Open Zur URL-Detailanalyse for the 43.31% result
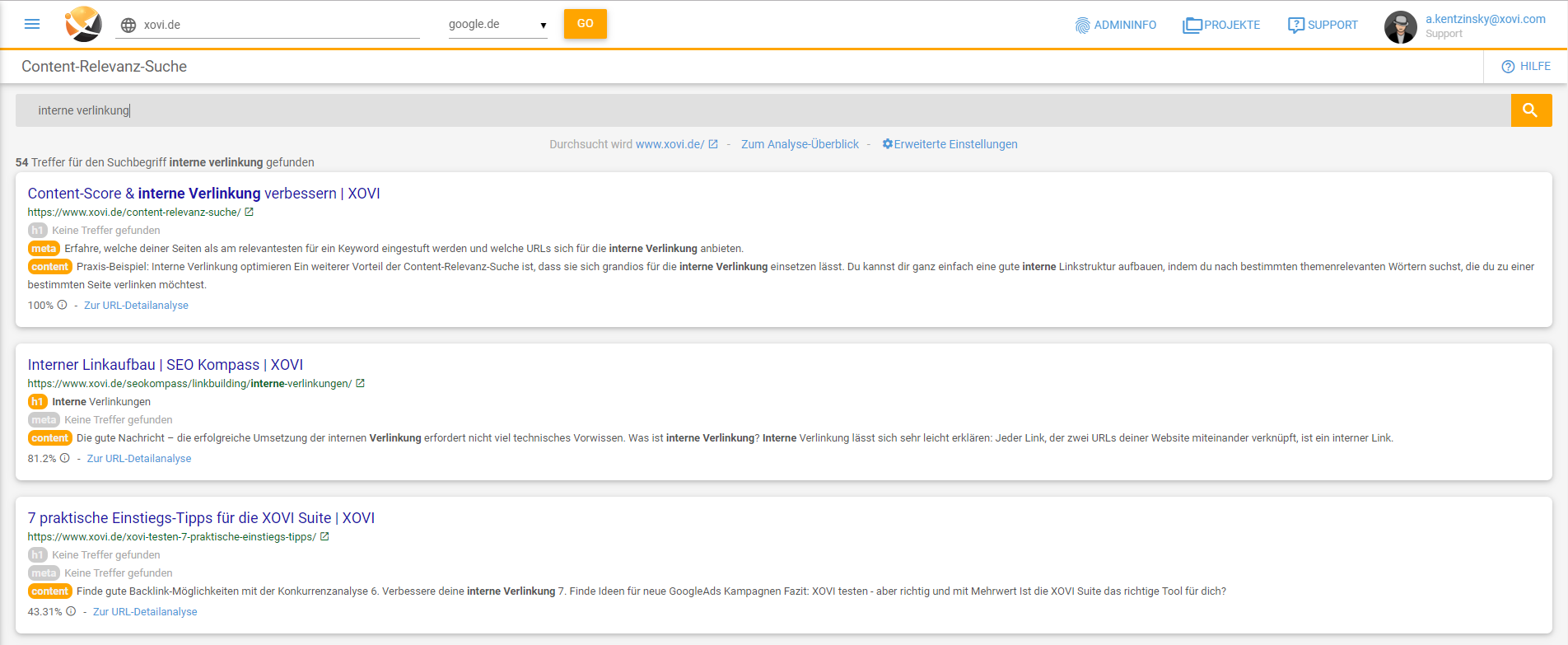The image size is (1568, 645). tap(145, 612)
